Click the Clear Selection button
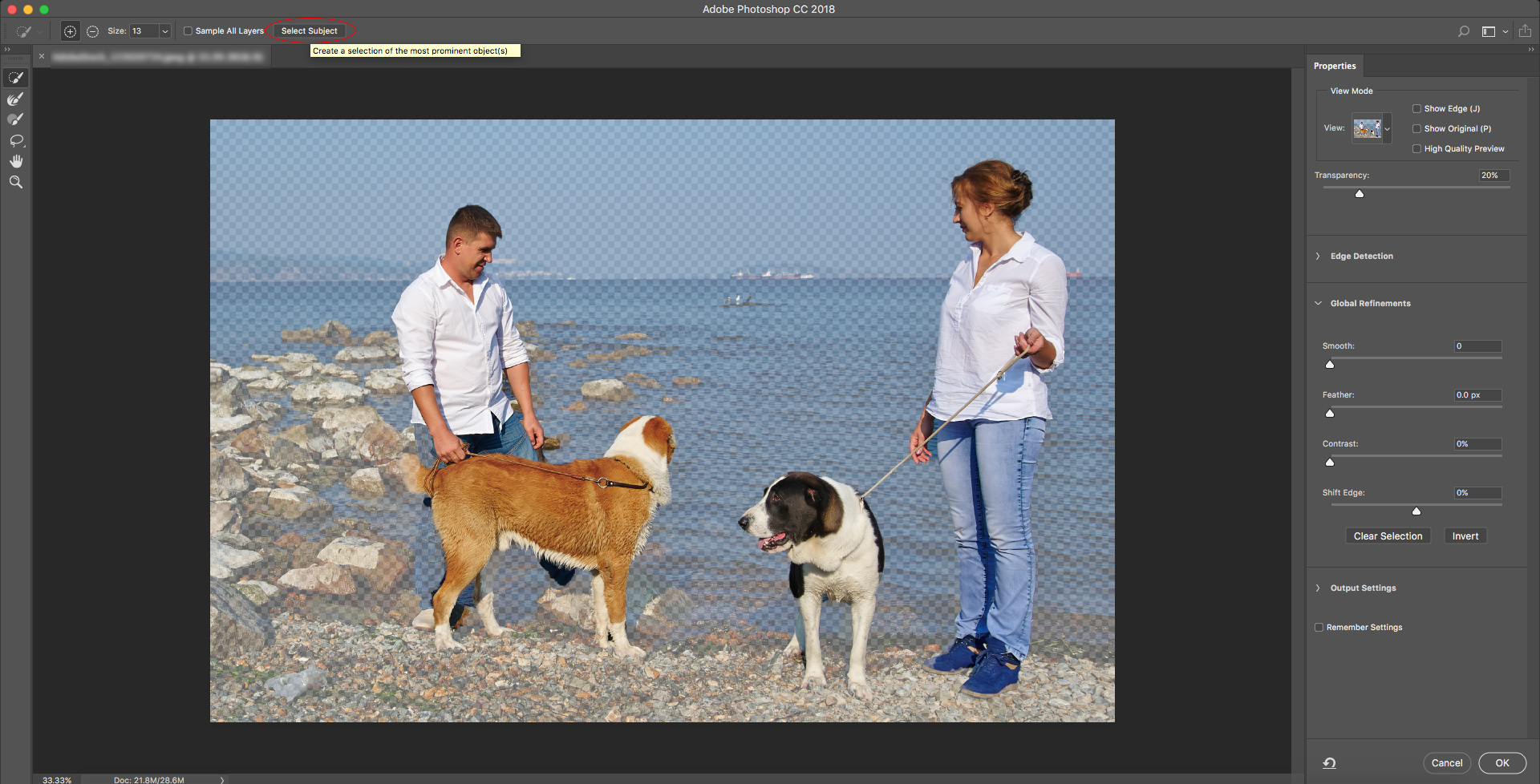 pos(1388,536)
